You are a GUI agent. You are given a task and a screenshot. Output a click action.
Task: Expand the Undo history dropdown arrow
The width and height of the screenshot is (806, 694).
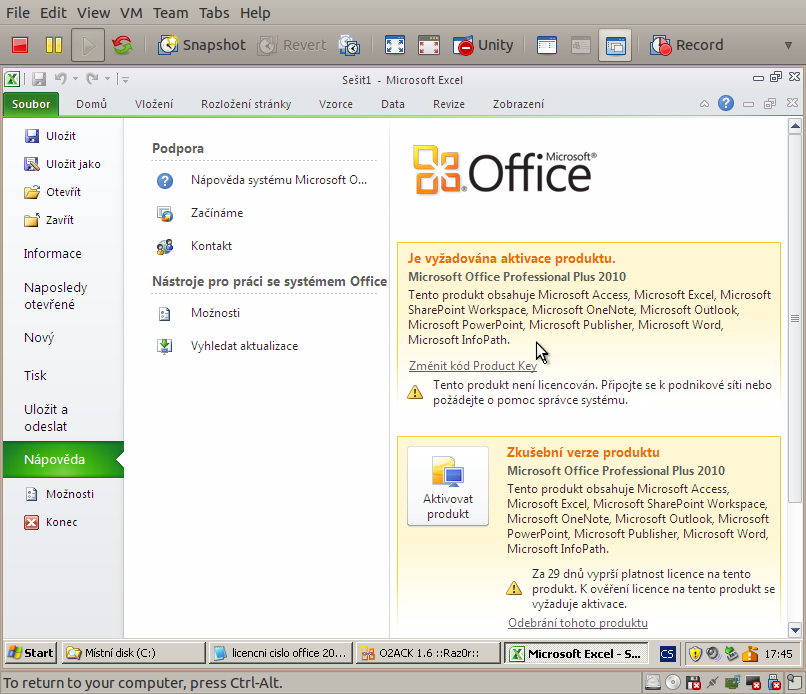(x=76, y=79)
